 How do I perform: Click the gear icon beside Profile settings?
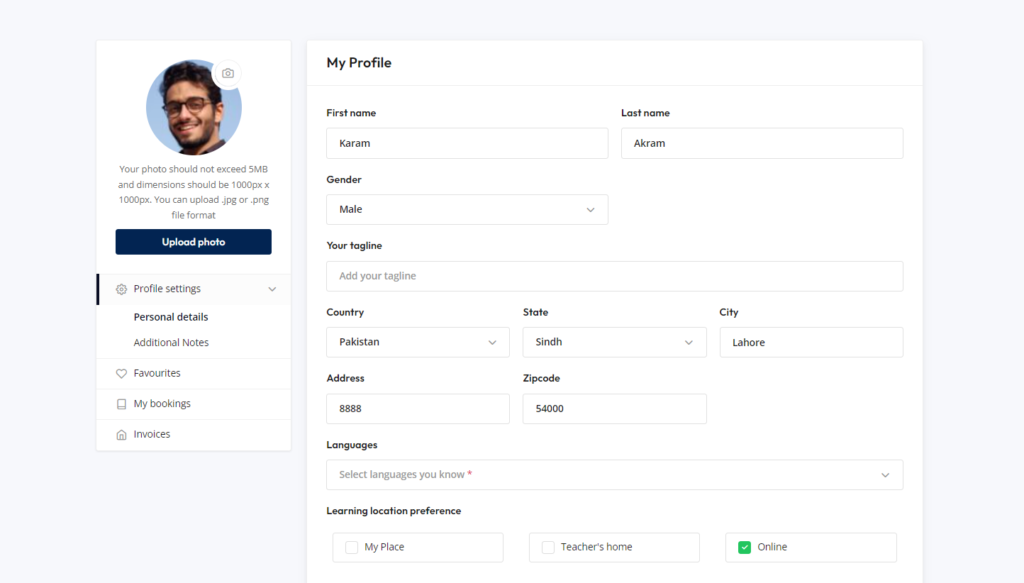(121, 289)
